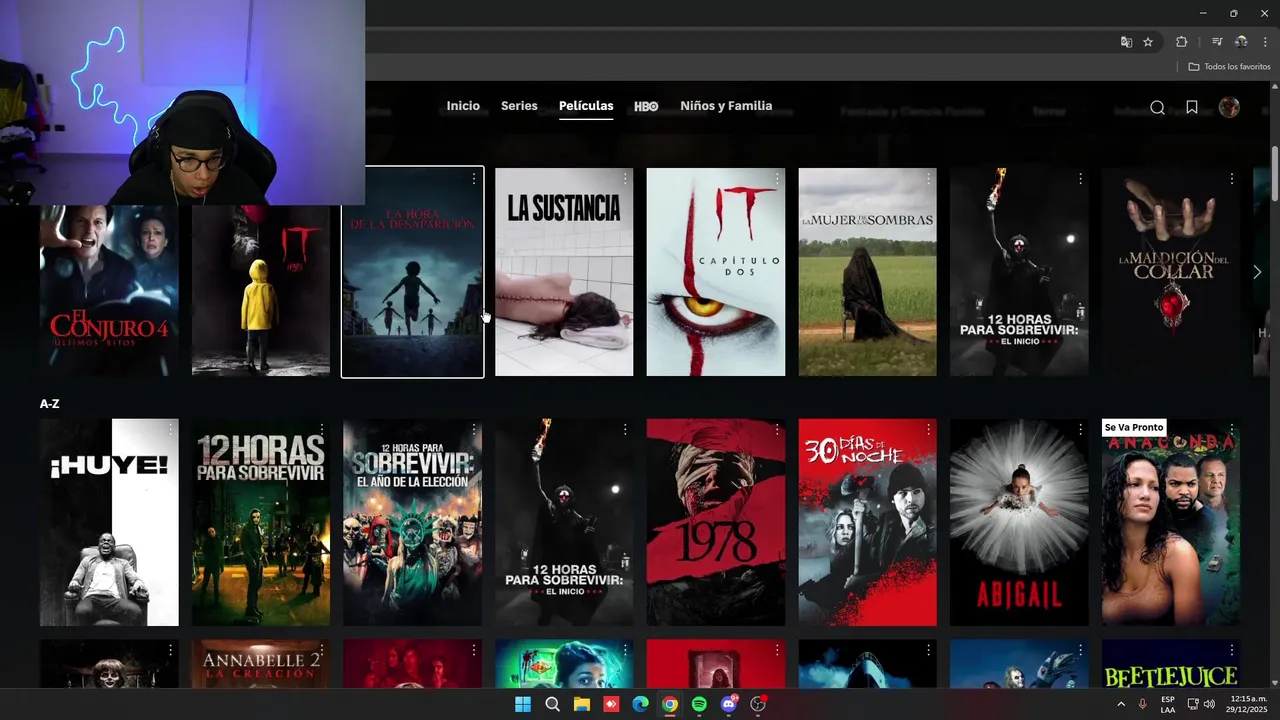Viewport: 1280px width, 720px height.
Task: Click the A-Z section heading
Action: point(49,404)
